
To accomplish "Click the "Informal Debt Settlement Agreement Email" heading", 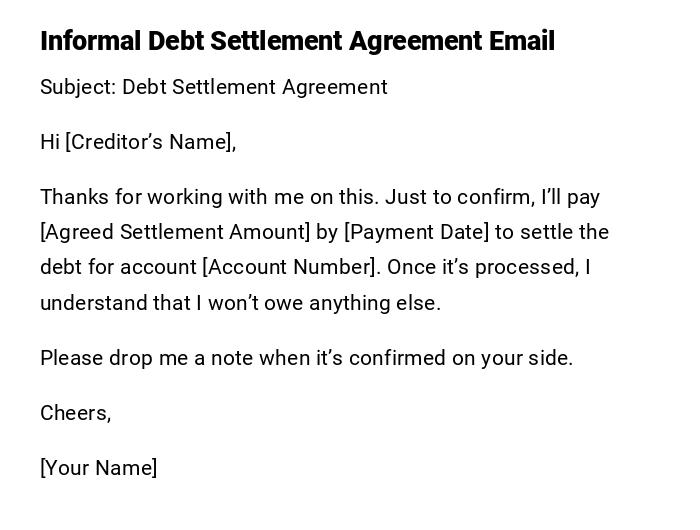I will tap(297, 41).
